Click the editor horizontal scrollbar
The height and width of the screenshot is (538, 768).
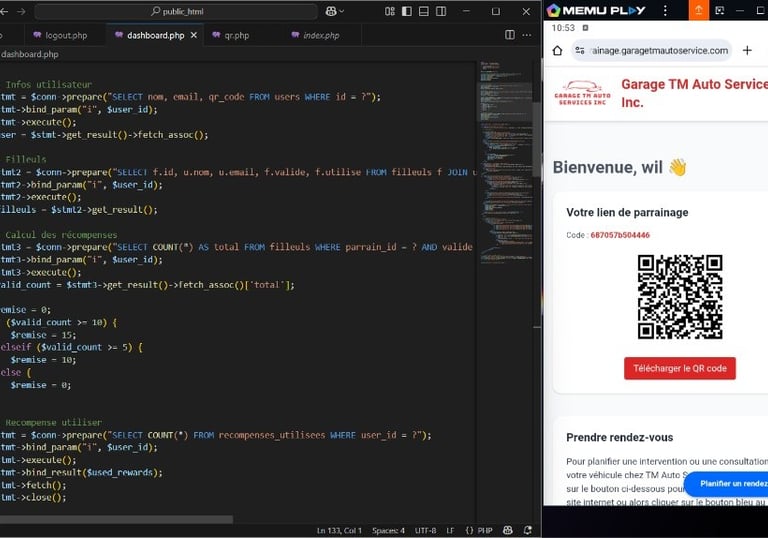(116, 519)
